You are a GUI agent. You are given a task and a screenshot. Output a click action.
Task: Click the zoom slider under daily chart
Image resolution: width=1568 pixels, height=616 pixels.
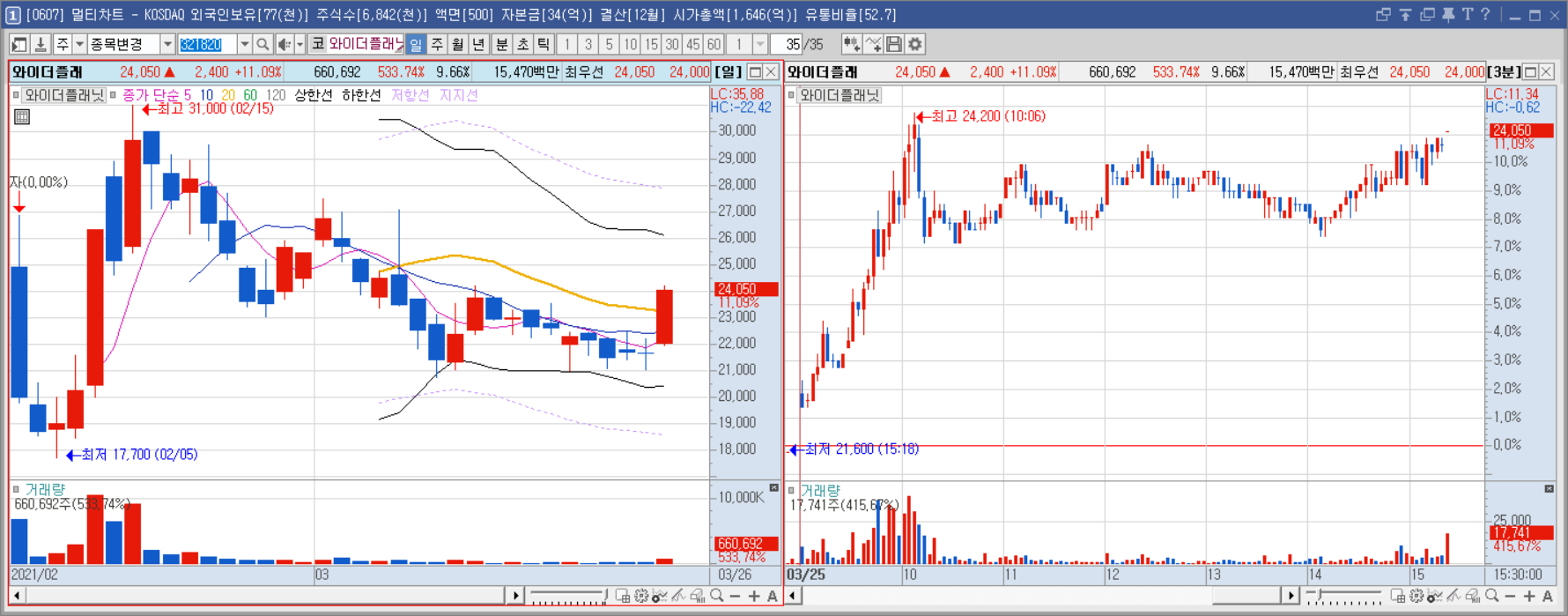click(x=569, y=596)
